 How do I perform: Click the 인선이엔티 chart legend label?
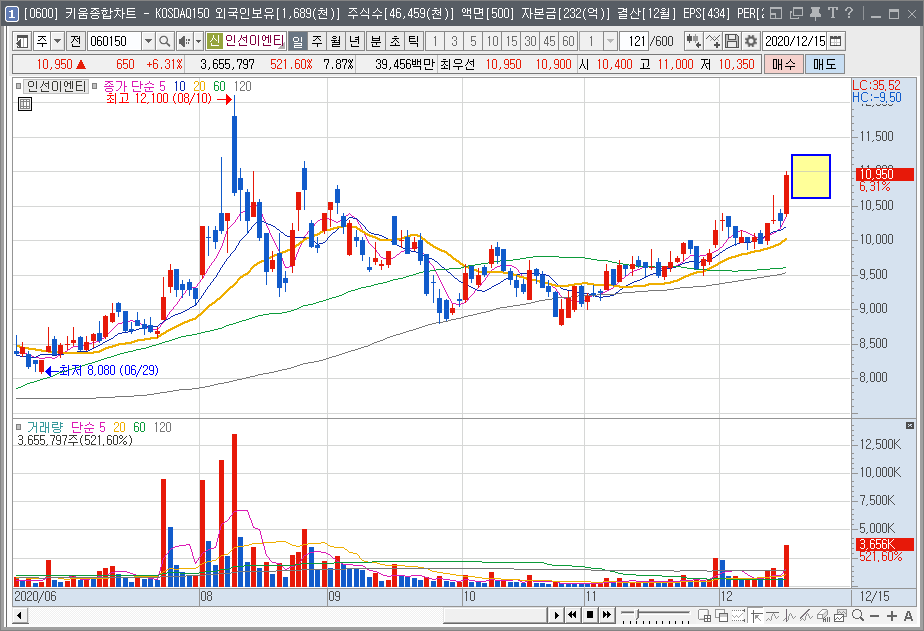[57, 87]
